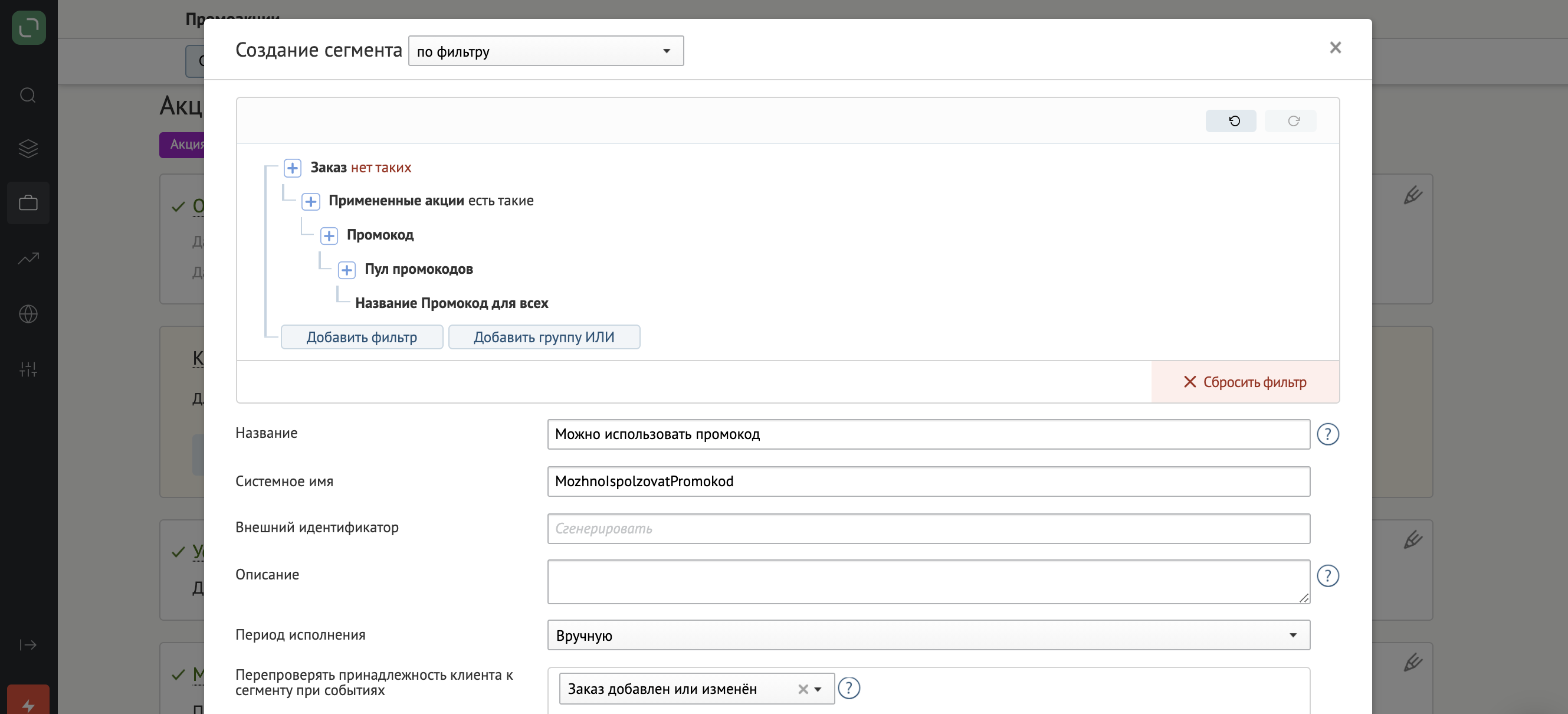Image resolution: width=1568 pixels, height=714 pixels.
Task: Click the Добавить фильтр button
Action: (x=362, y=337)
